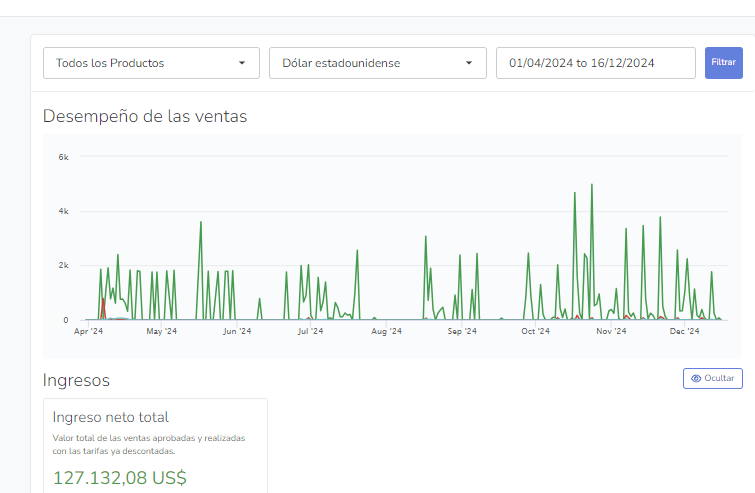Click the tallest green peak near 5k
Image resolution: width=755 pixels, height=493 pixels.
coord(592,186)
